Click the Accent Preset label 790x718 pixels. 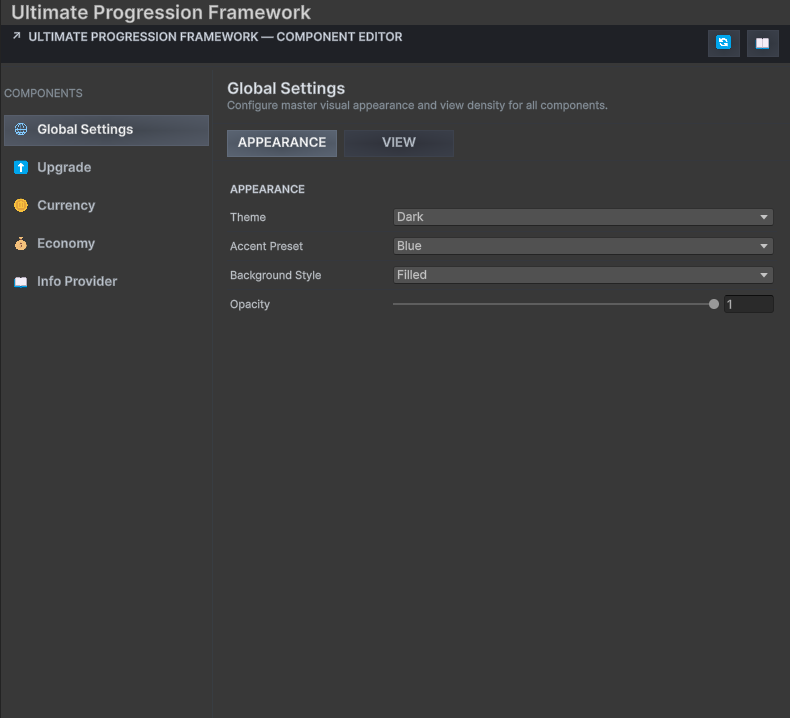coord(267,246)
